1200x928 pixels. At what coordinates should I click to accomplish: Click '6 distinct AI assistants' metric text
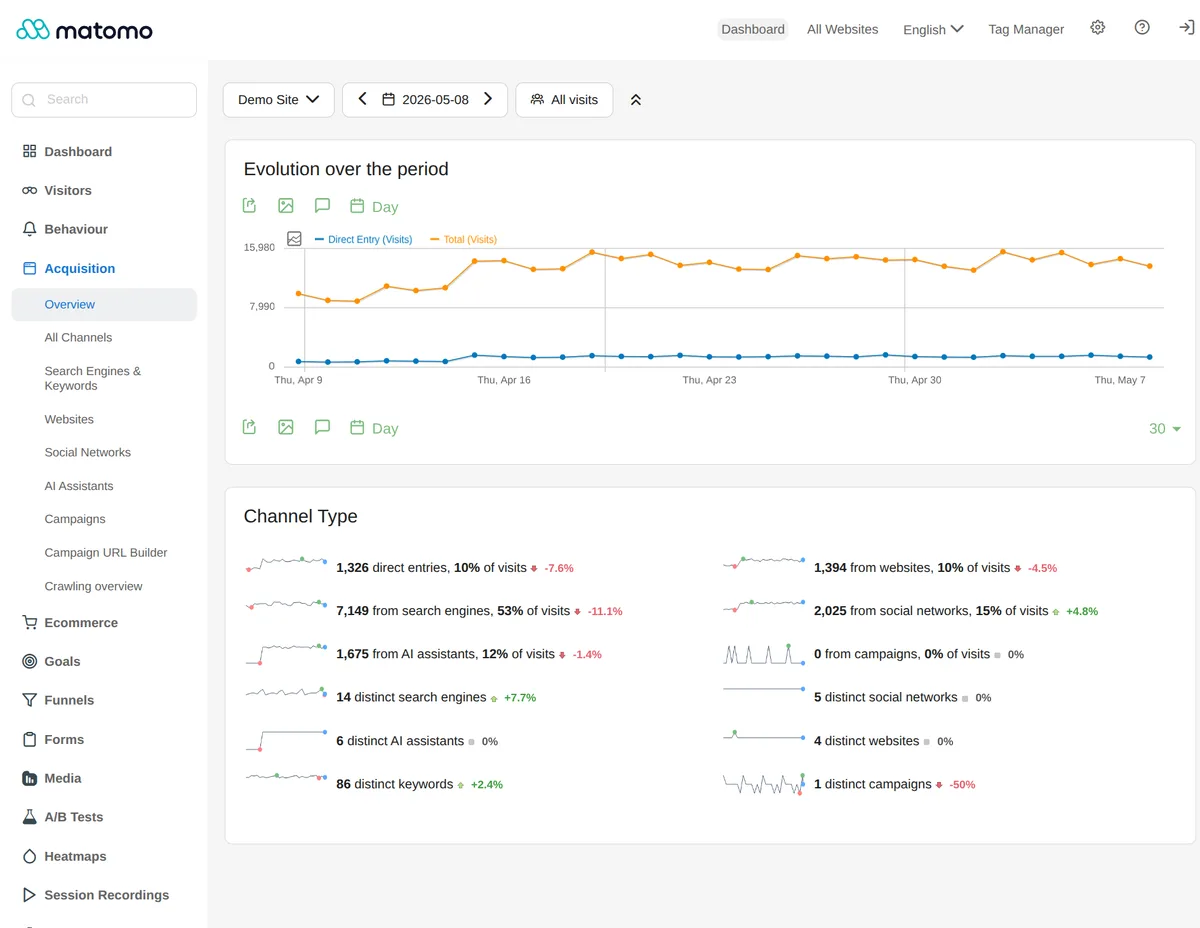[x=400, y=741]
